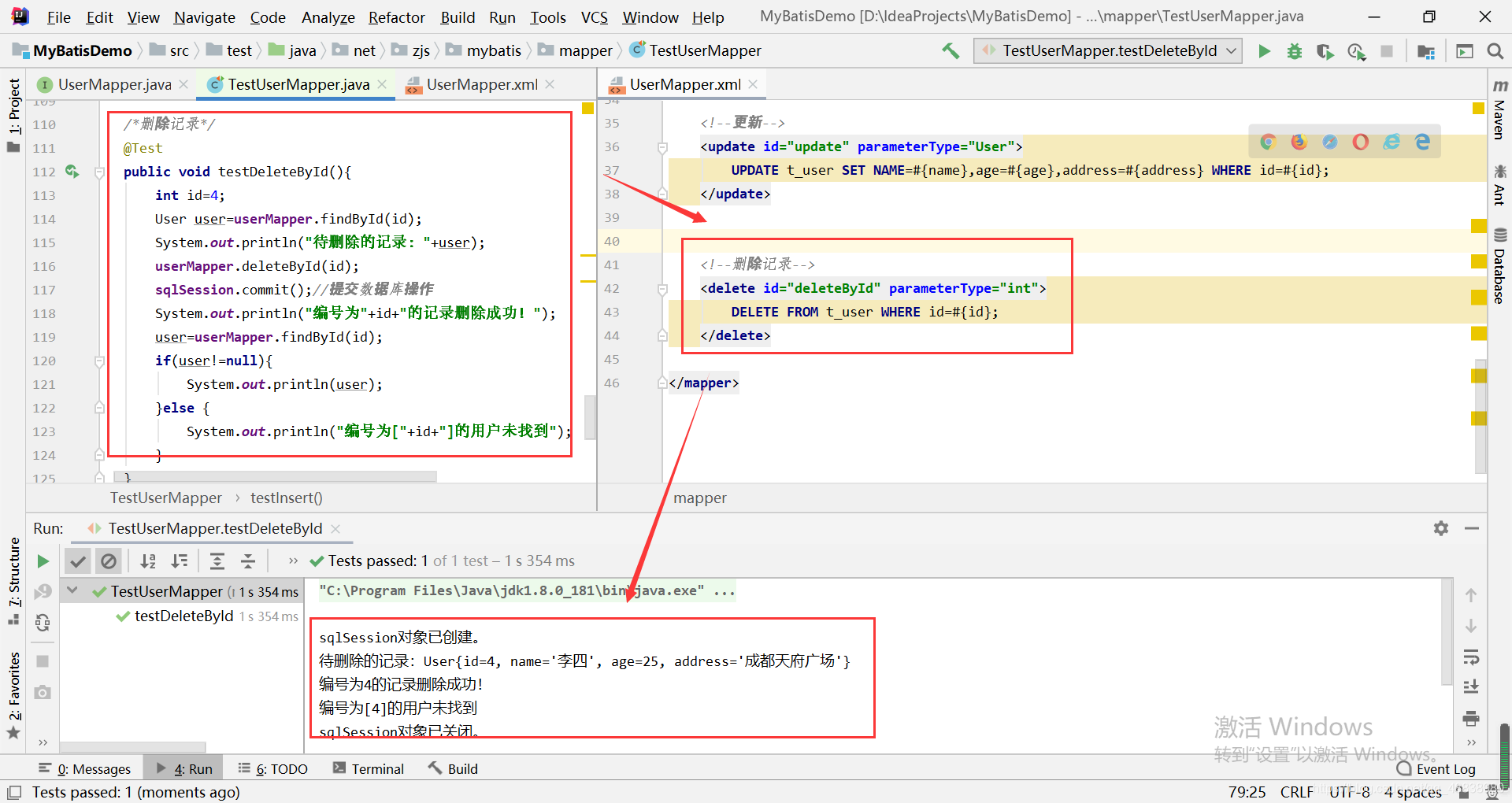Dump threads camera icon
The image size is (1512, 803).
43,692
